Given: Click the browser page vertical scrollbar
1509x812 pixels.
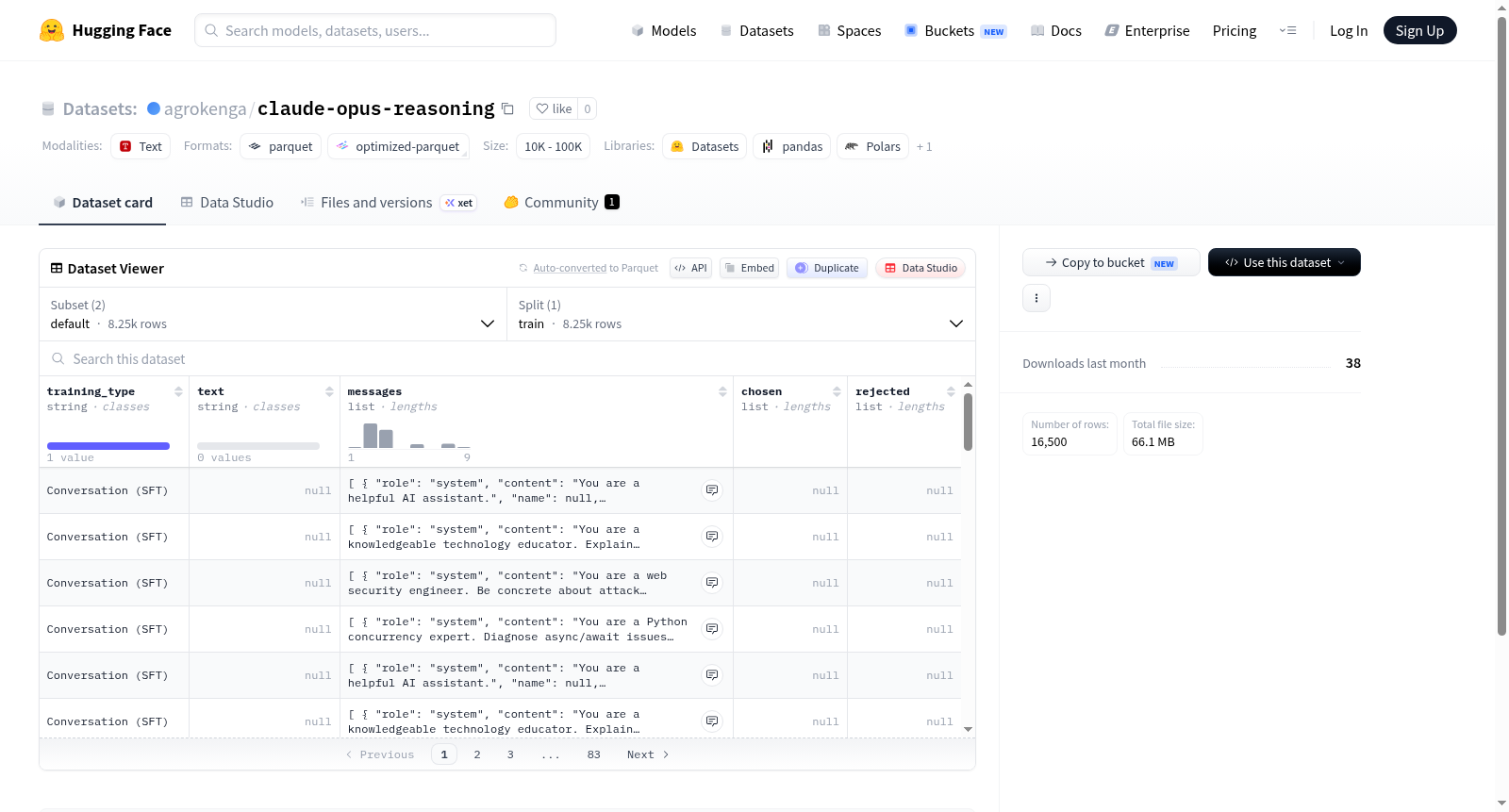Looking at the screenshot, I should 1501,325.
